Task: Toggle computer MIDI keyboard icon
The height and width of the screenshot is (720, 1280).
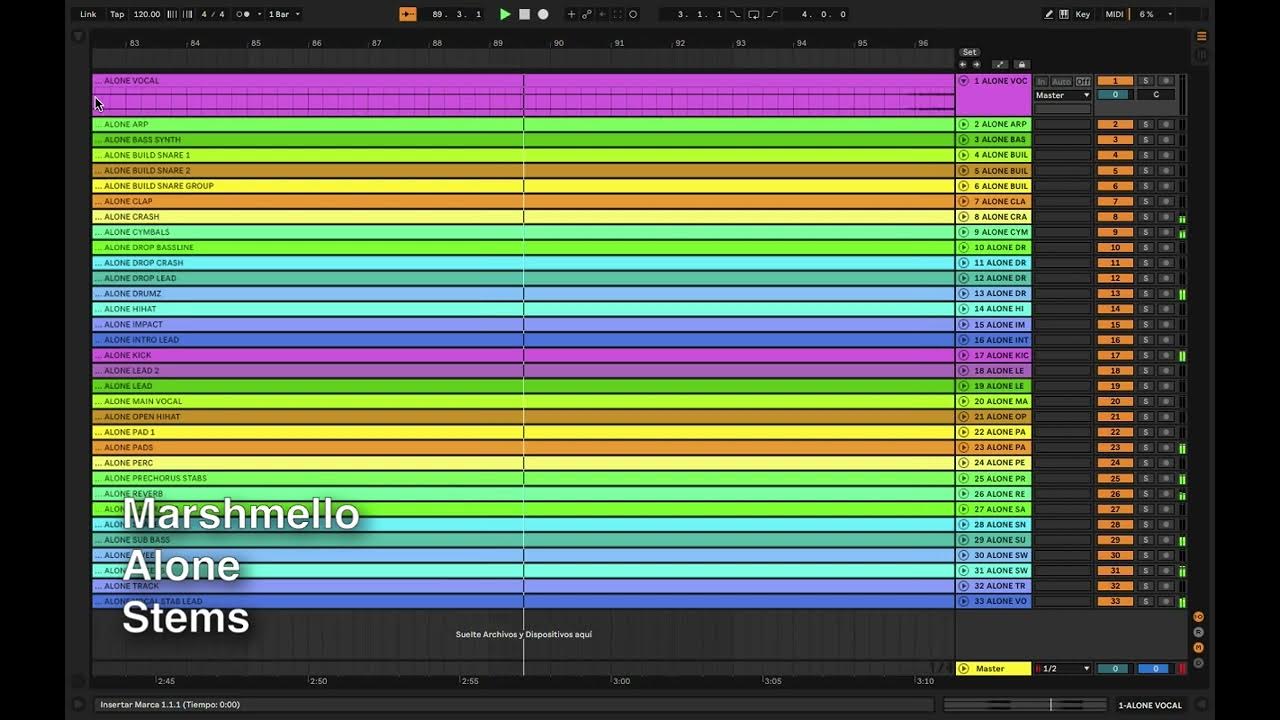Action: click(1064, 14)
